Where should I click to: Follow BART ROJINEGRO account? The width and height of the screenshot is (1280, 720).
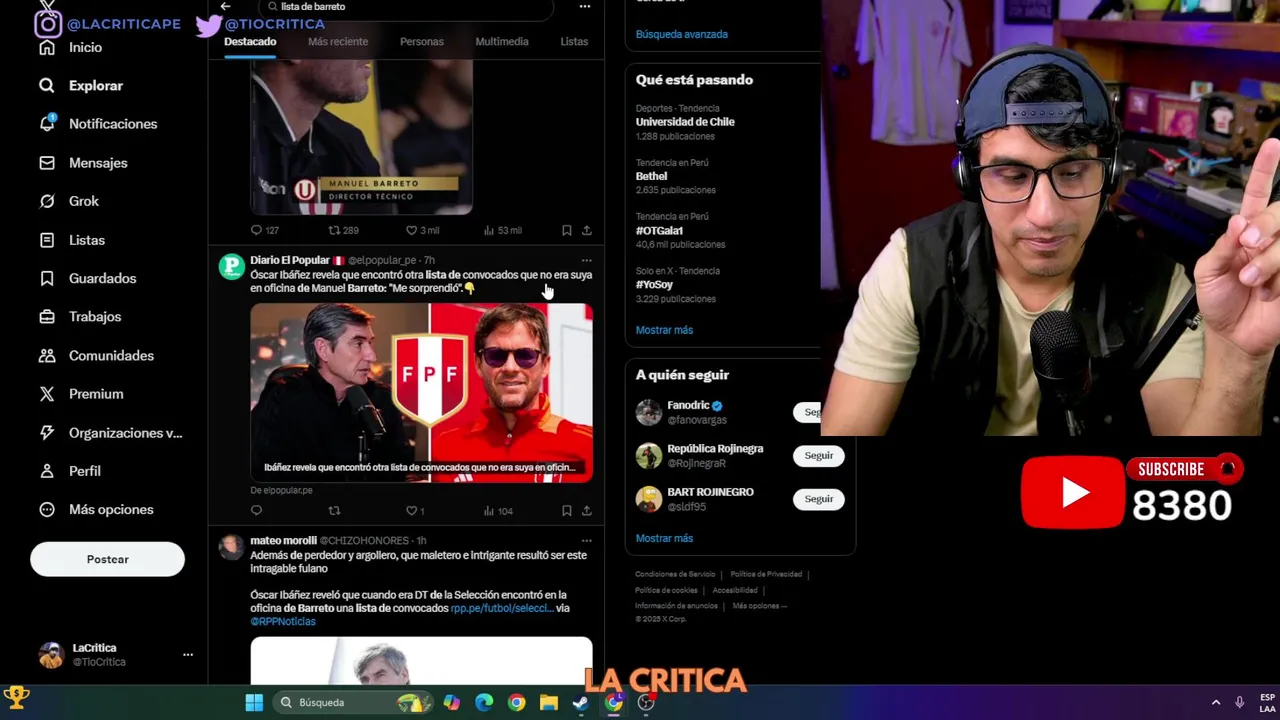818,498
